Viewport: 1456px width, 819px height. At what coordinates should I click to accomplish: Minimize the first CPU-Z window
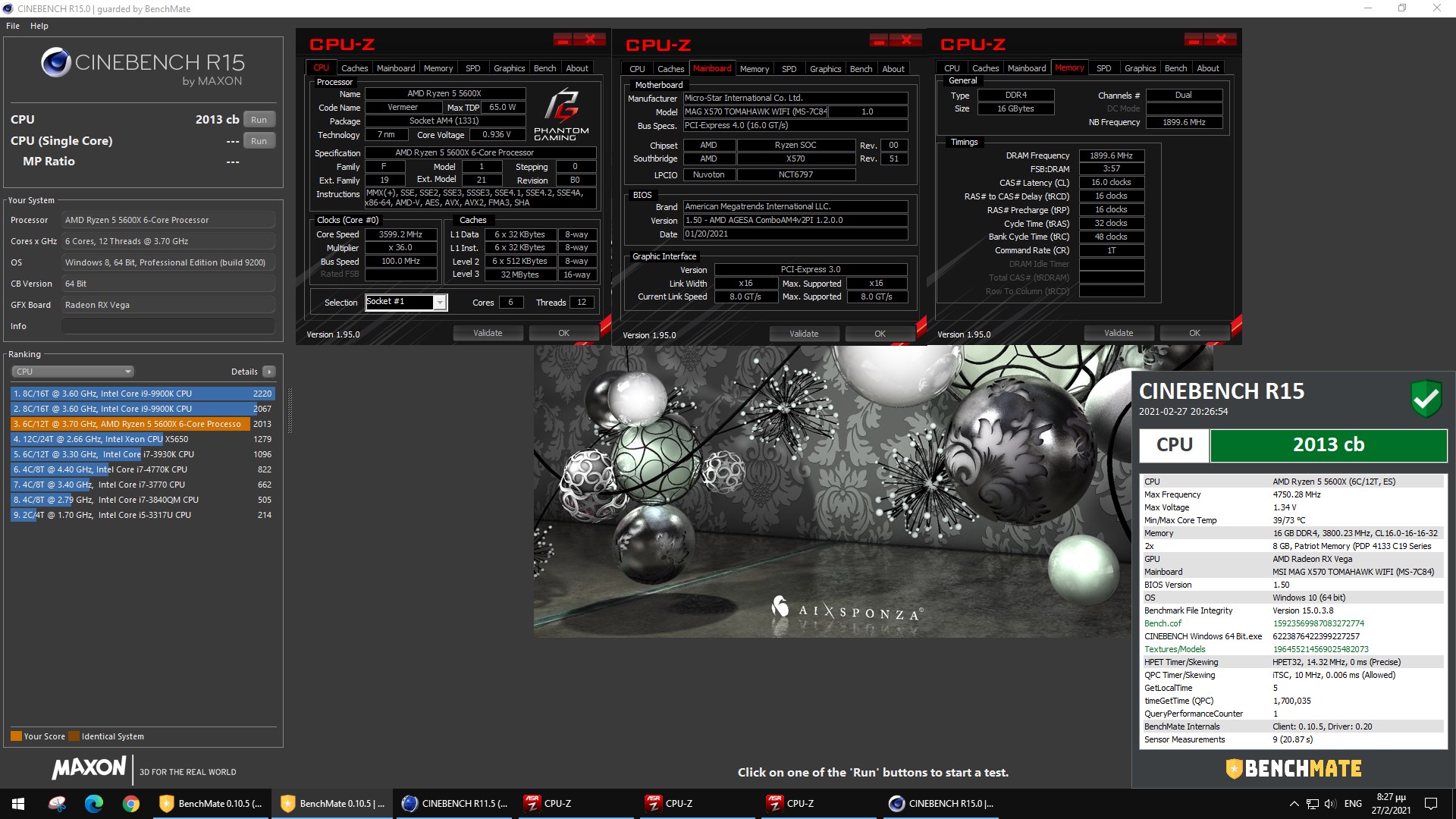tap(563, 39)
